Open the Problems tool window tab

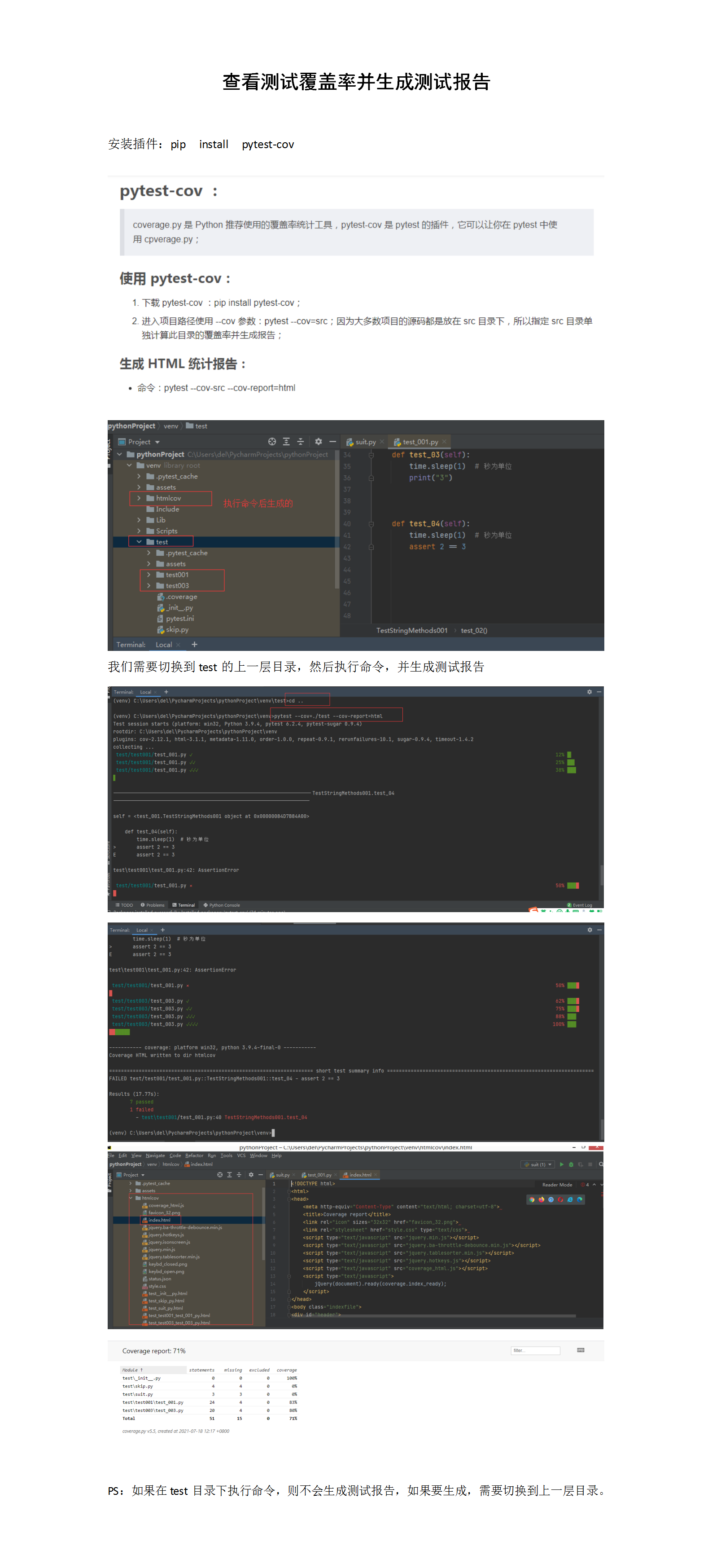[153, 905]
